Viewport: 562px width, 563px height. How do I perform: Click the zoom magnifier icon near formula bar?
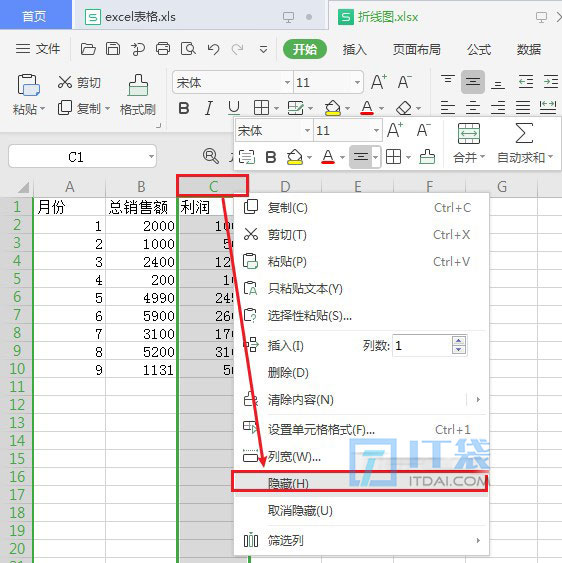pos(211,156)
